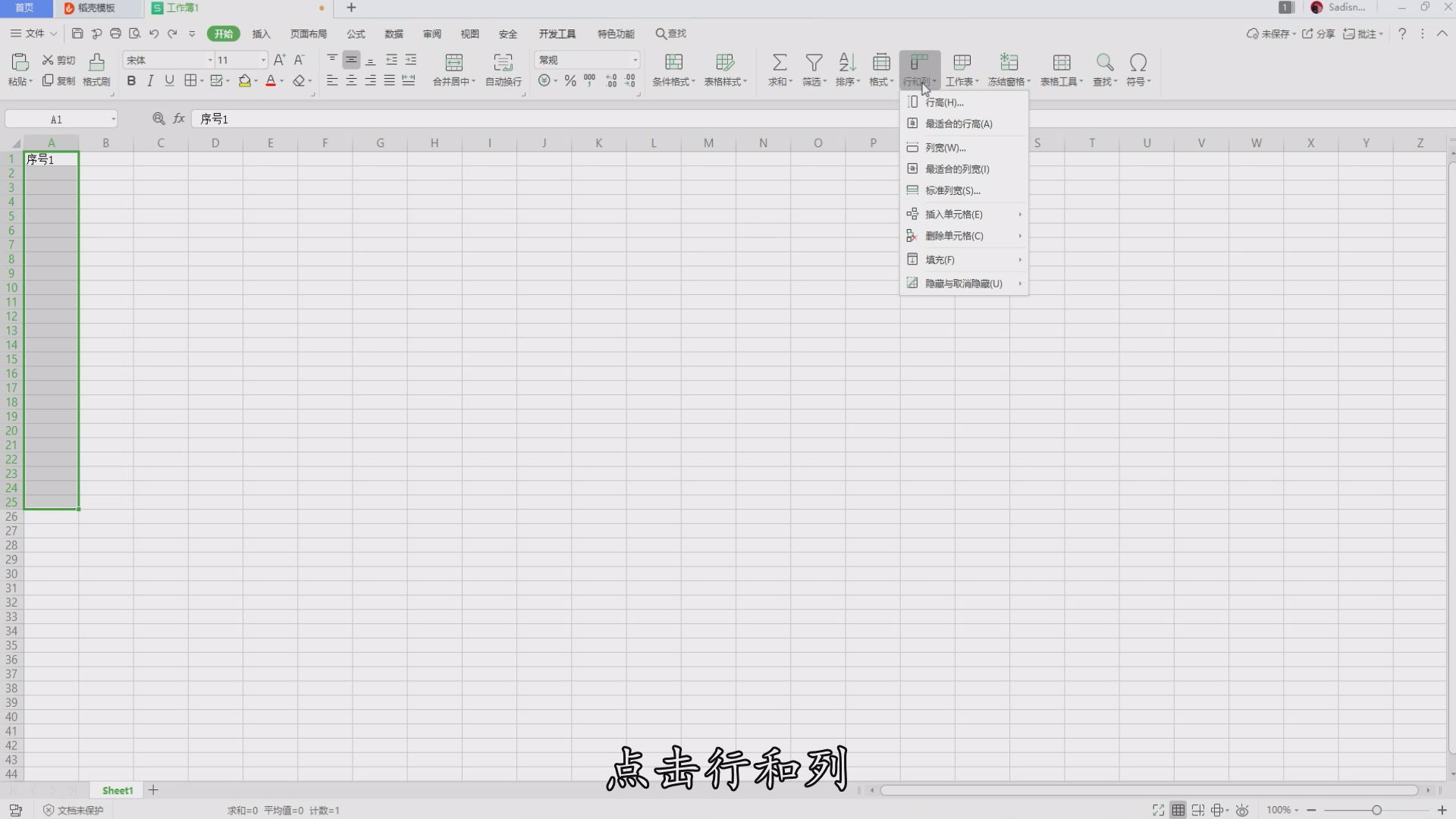Toggle italic formatting

point(150,80)
